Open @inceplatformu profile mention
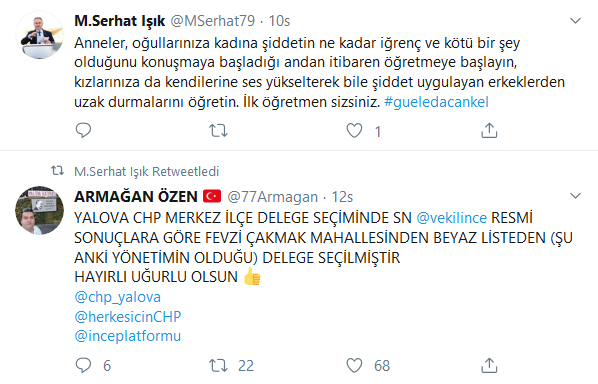598x384 pixels. [128, 336]
